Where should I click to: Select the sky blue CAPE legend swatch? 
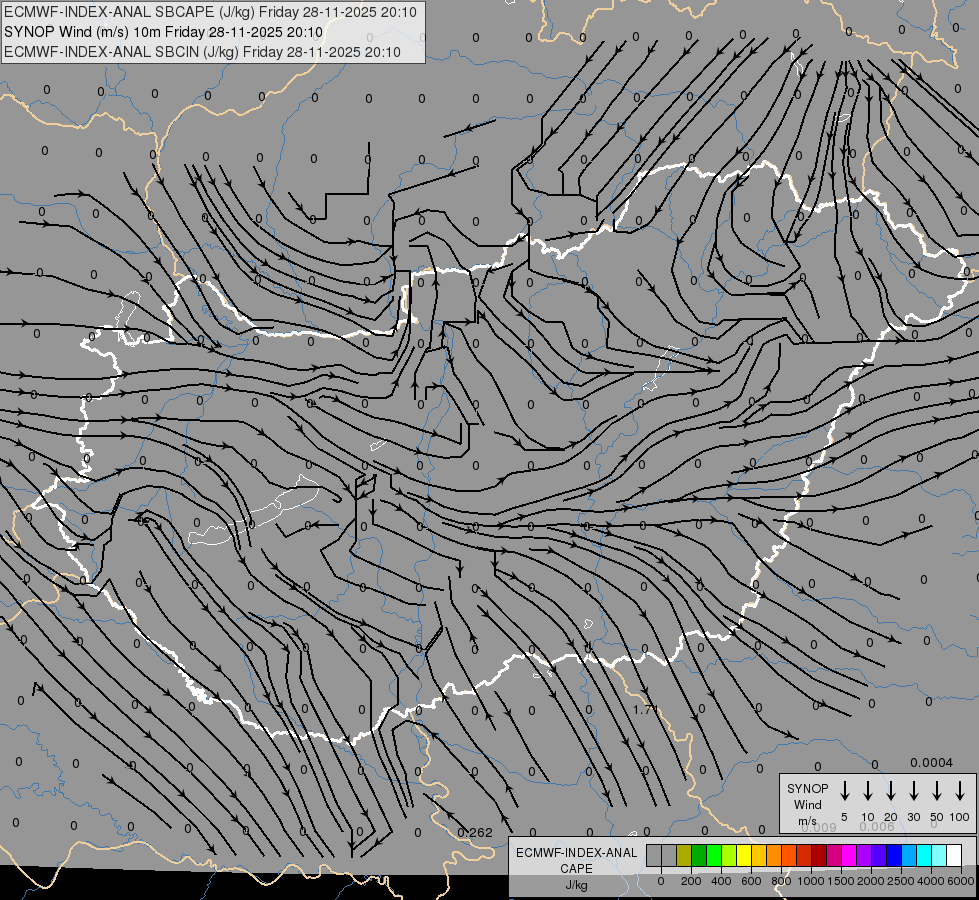(909, 855)
